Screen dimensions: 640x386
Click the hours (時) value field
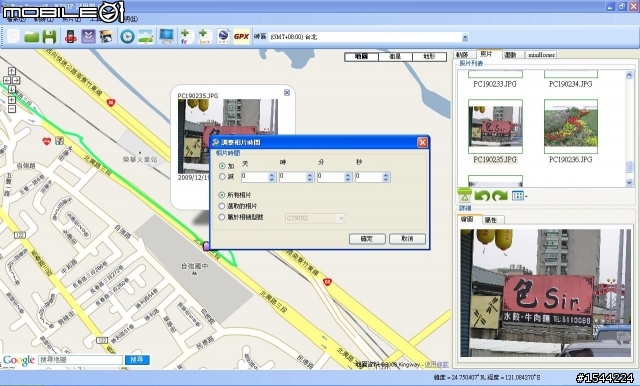click(293, 177)
